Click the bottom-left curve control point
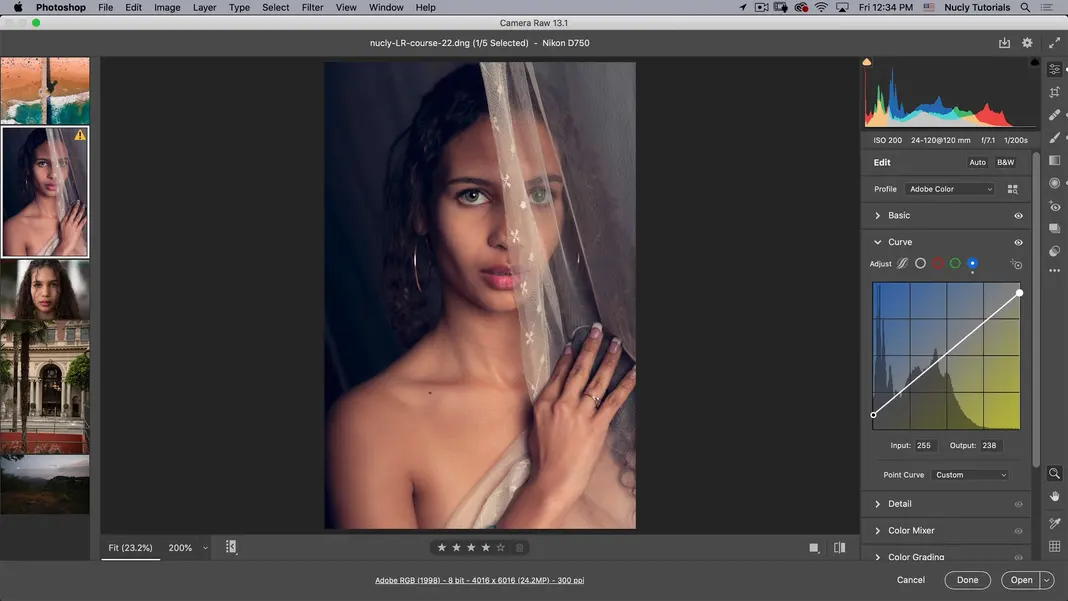The height and width of the screenshot is (601, 1068). coord(873,415)
